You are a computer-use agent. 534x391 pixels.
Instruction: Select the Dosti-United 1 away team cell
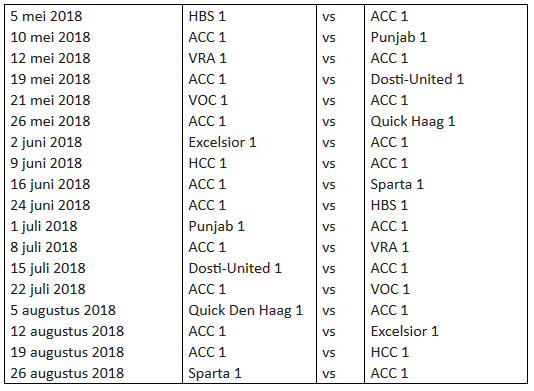[417, 79]
